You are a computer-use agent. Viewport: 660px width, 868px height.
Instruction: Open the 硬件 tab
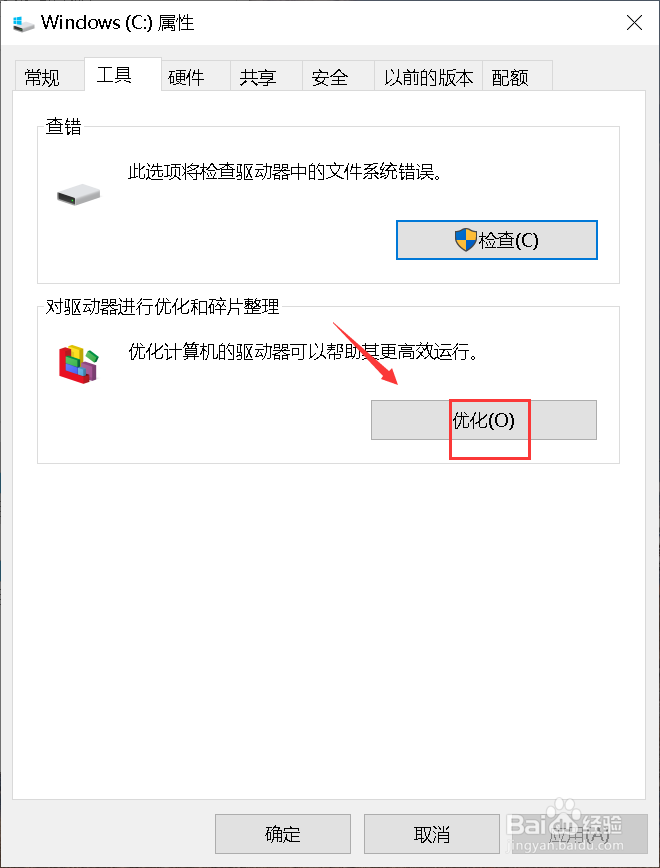(x=186, y=77)
